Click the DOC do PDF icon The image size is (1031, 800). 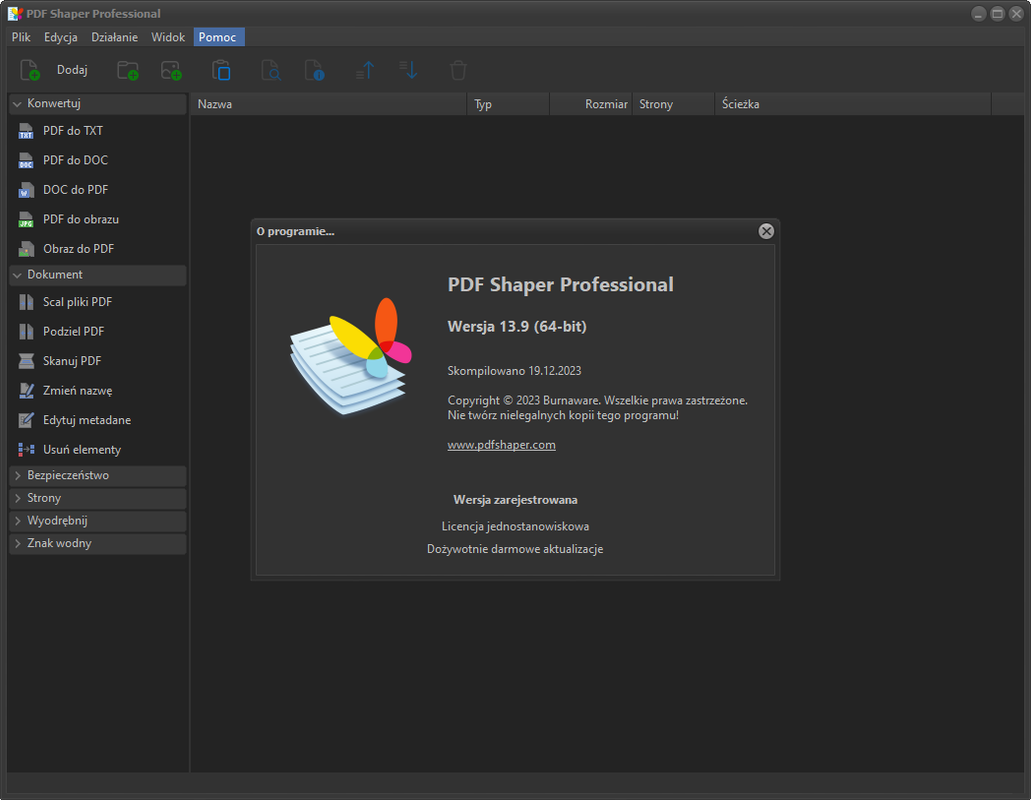pos(26,190)
